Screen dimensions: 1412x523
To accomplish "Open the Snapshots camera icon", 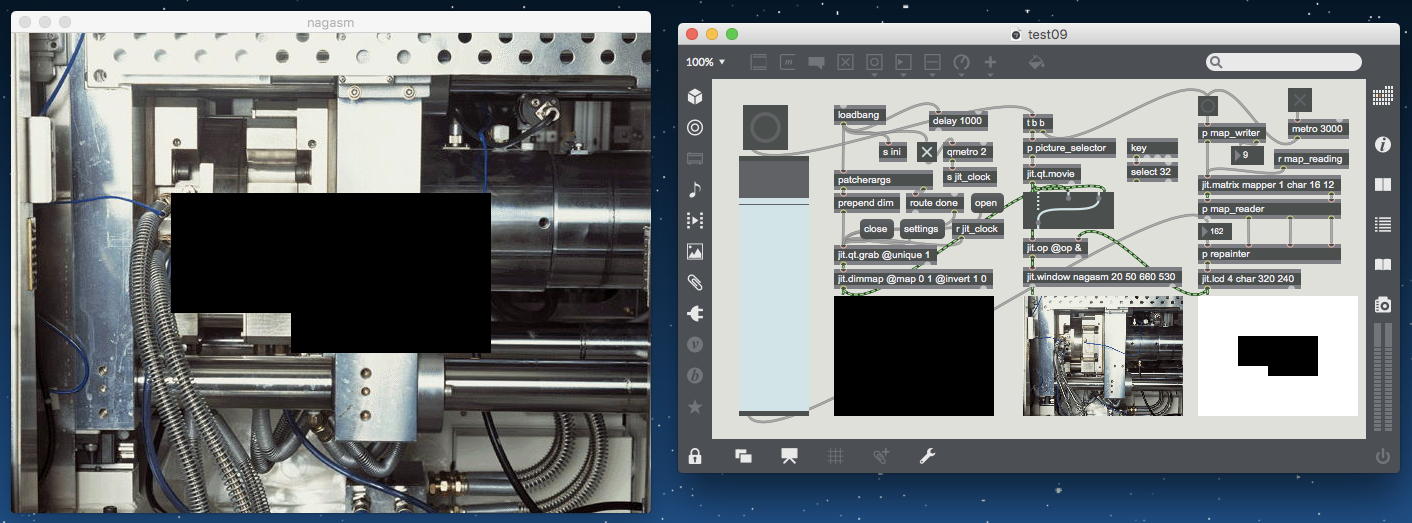I will tap(1383, 304).
